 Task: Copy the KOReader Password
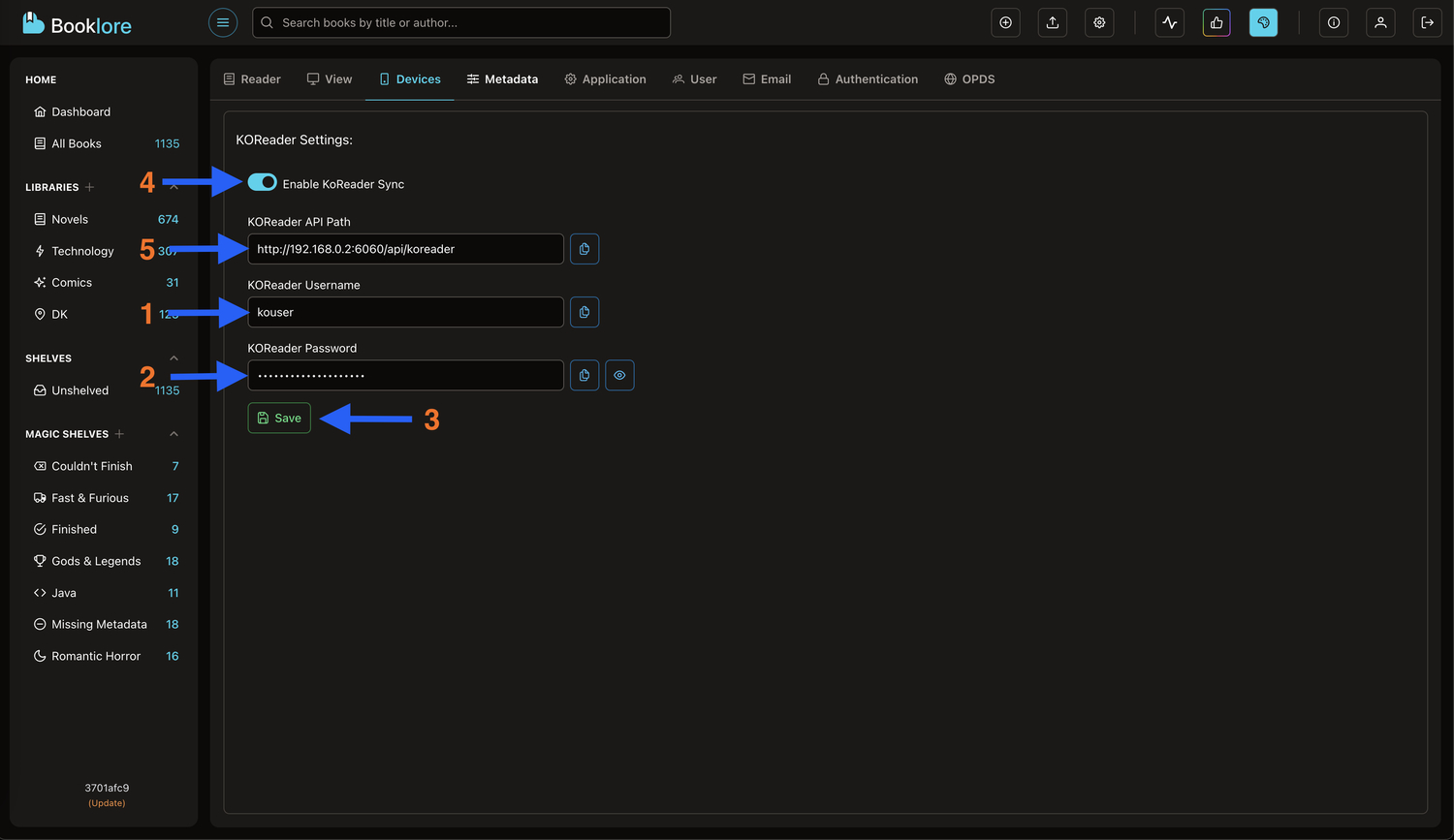[x=585, y=375]
